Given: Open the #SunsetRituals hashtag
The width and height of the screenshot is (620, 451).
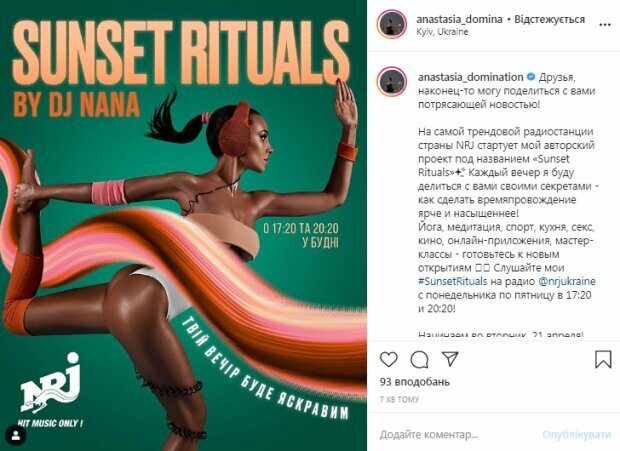Looking at the screenshot, I should pyautogui.click(x=452, y=281).
